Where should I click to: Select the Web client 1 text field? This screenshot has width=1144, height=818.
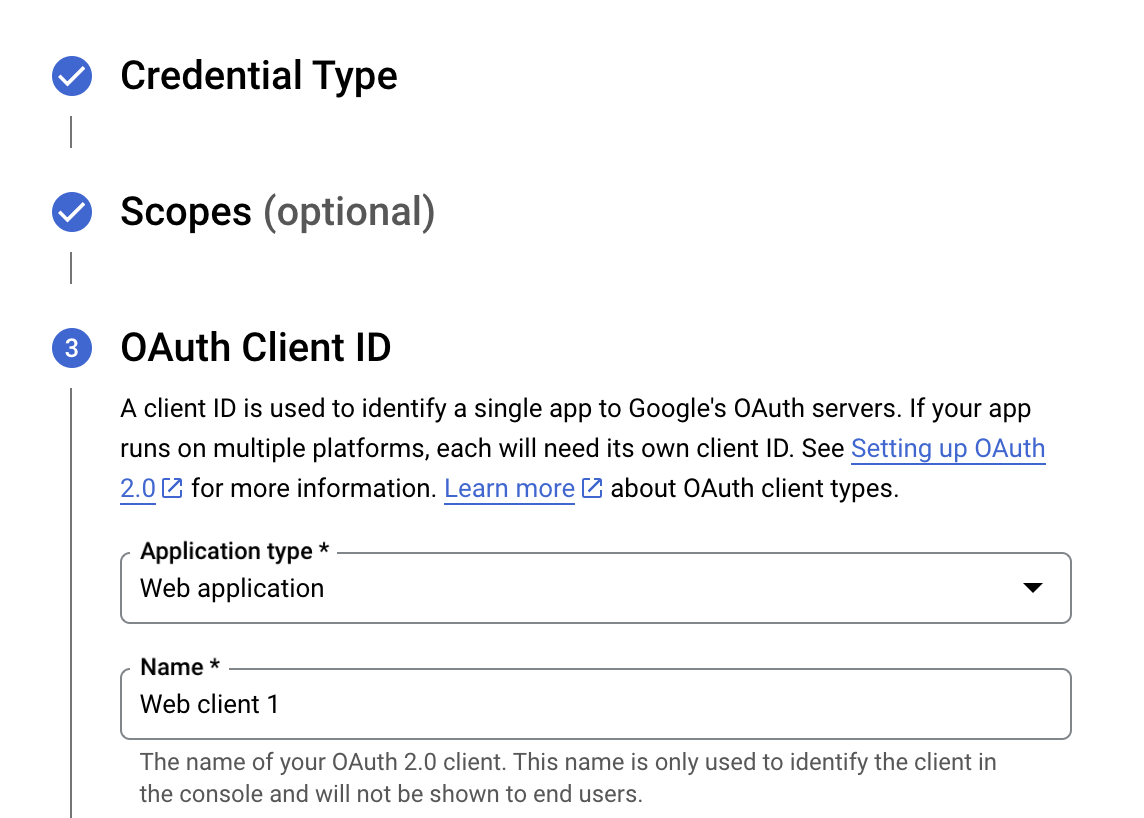click(x=596, y=704)
